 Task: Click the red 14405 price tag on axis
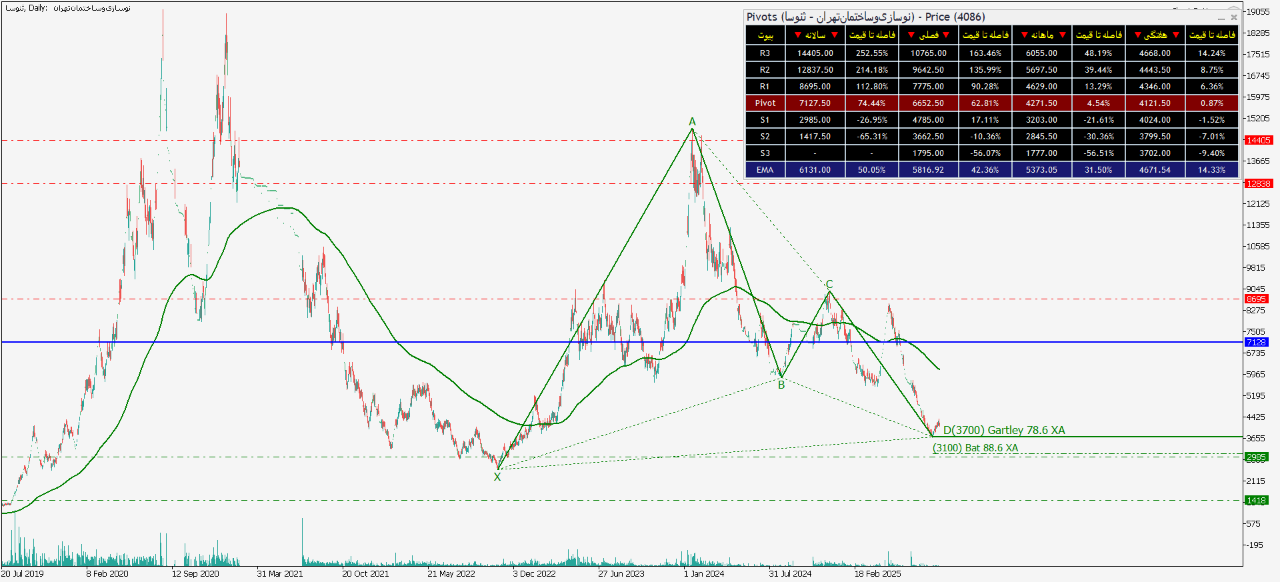[x=1257, y=140]
